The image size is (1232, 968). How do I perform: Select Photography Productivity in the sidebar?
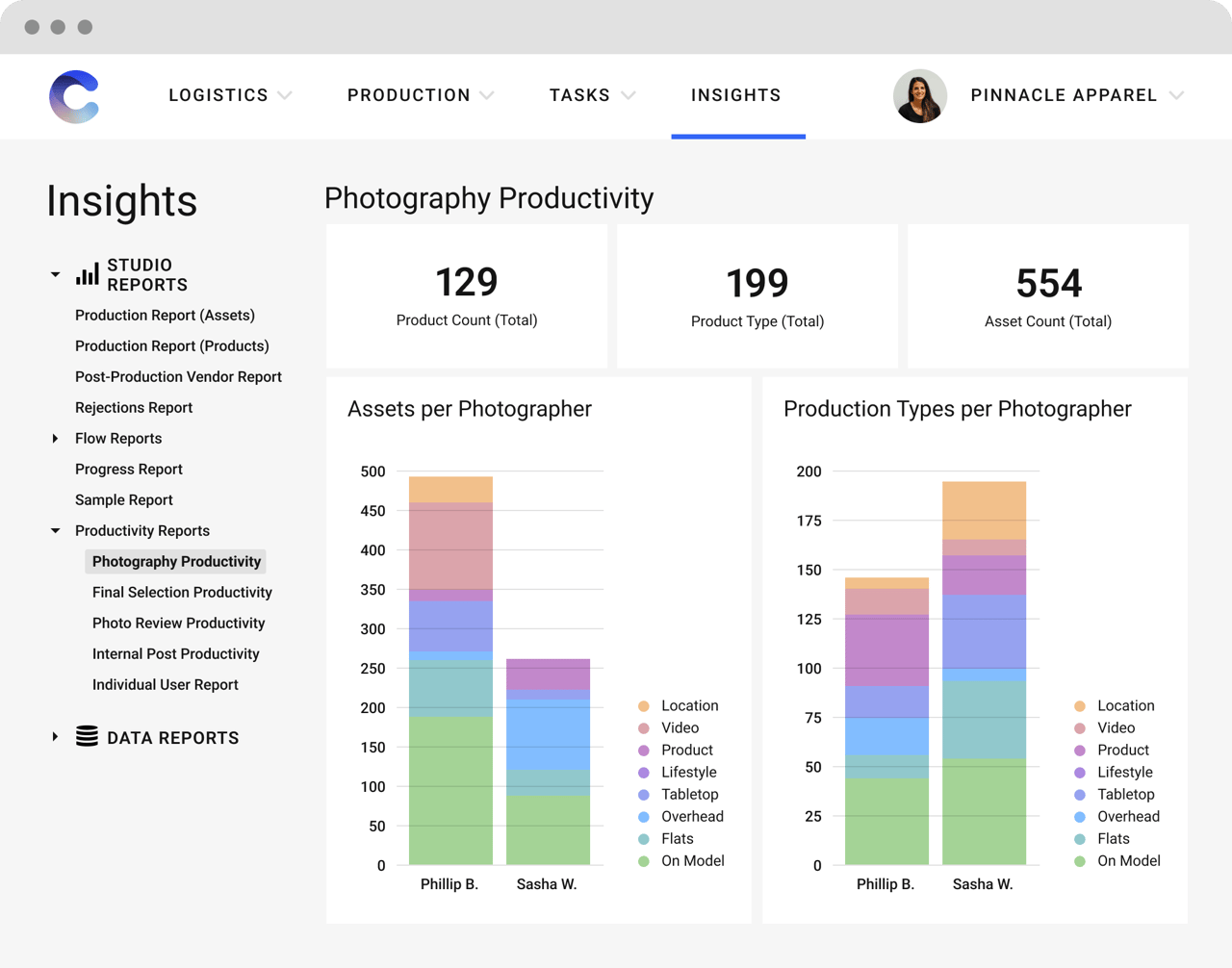(x=175, y=561)
